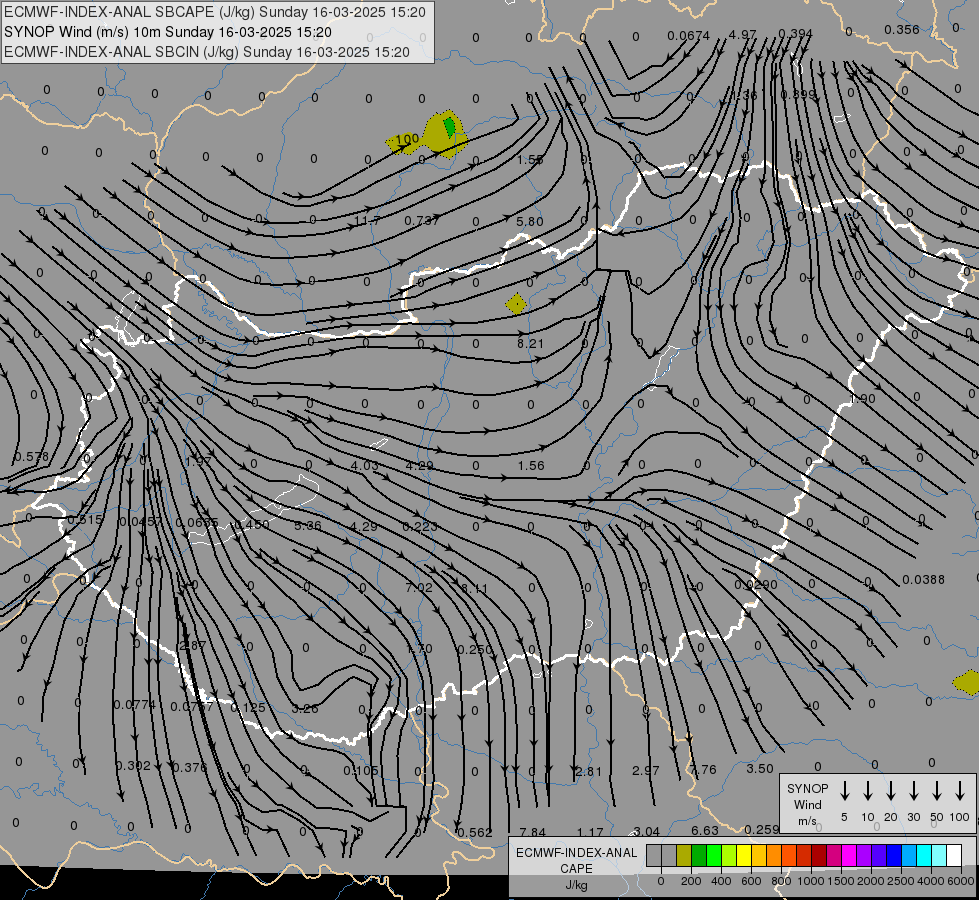Click the 3.26 value on the map
Viewport: 979px width, 900px height.
click(x=305, y=709)
